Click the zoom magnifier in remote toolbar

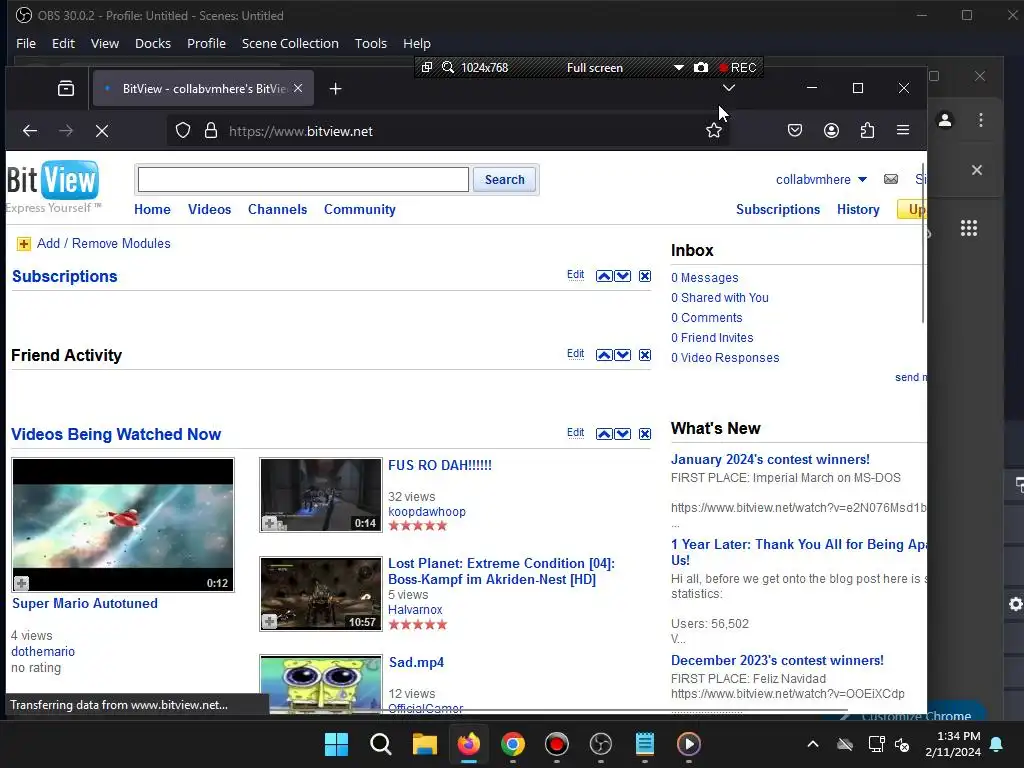pyautogui.click(x=448, y=67)
